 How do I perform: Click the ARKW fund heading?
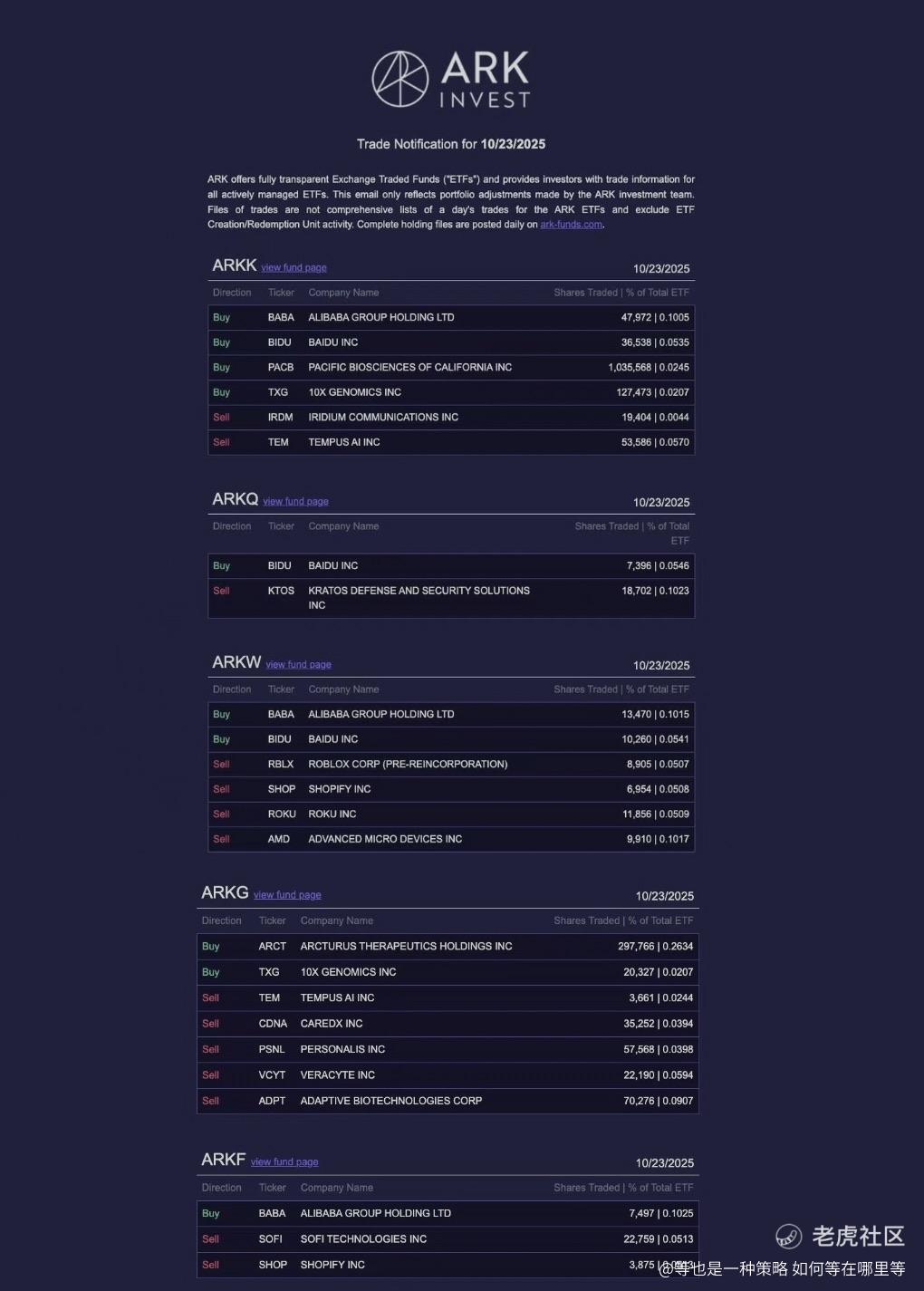coord(236,663)
